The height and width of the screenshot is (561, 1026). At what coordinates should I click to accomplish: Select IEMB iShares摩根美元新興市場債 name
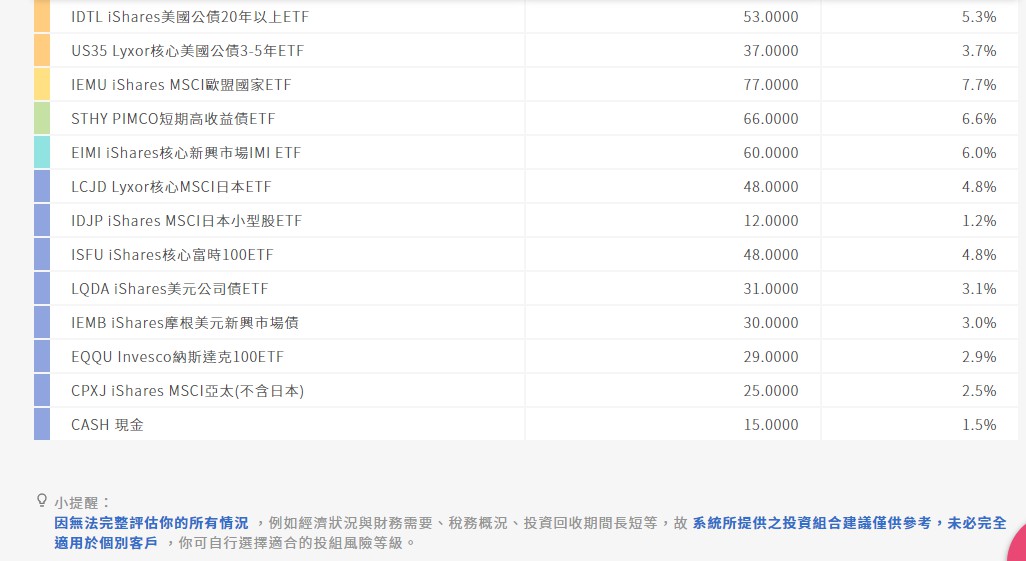(x=185, y=323)
